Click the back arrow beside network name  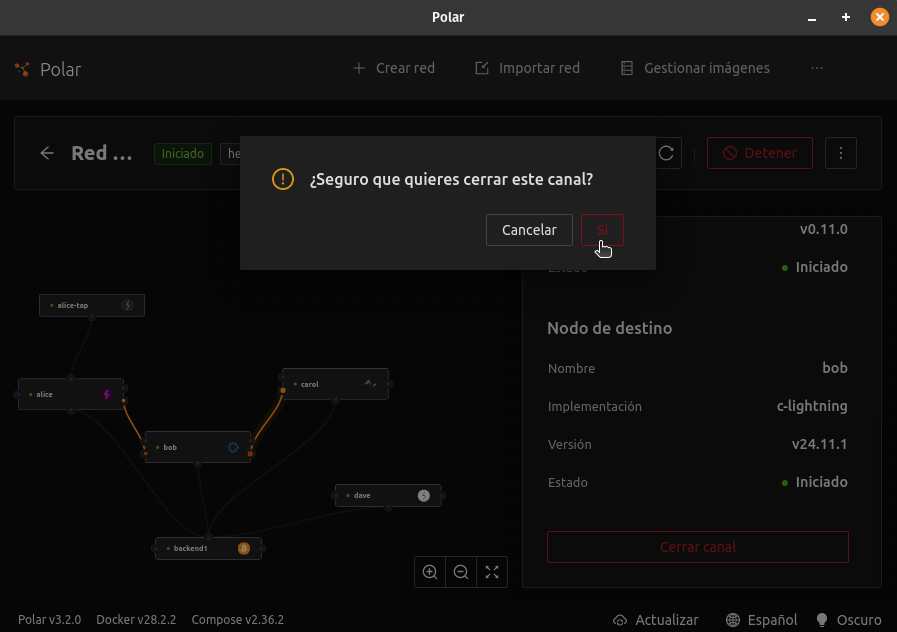pyautogui.click(x=47, y=153)
